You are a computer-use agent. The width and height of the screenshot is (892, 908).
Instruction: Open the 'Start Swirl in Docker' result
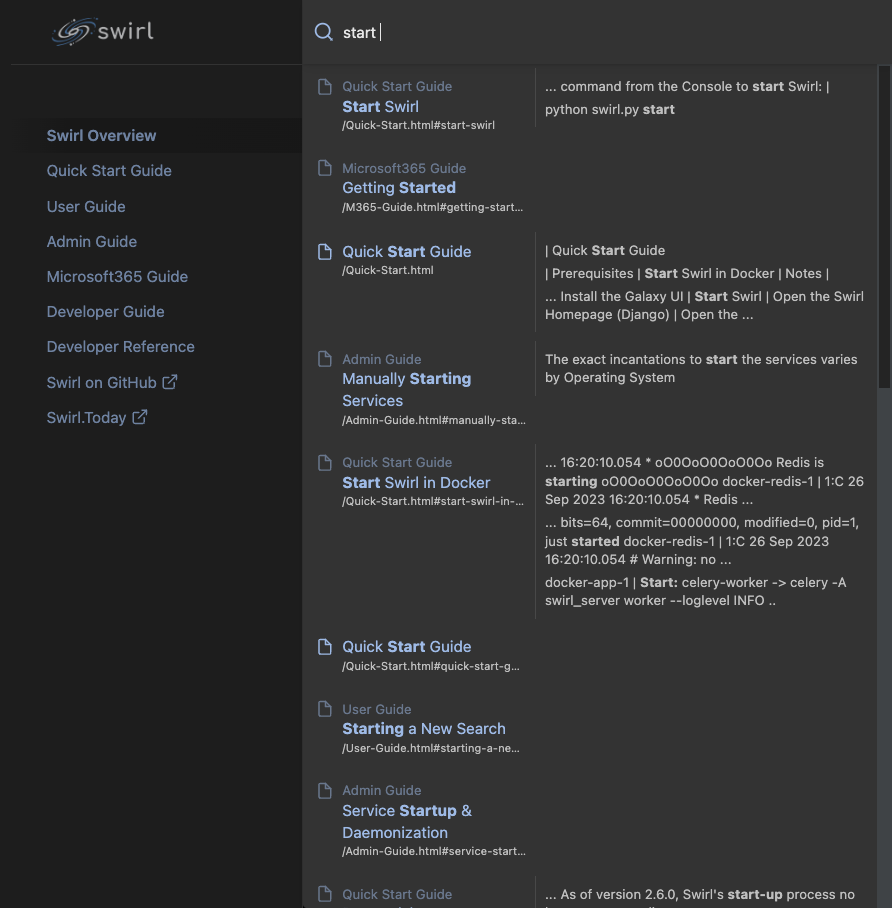click(416, 483)
